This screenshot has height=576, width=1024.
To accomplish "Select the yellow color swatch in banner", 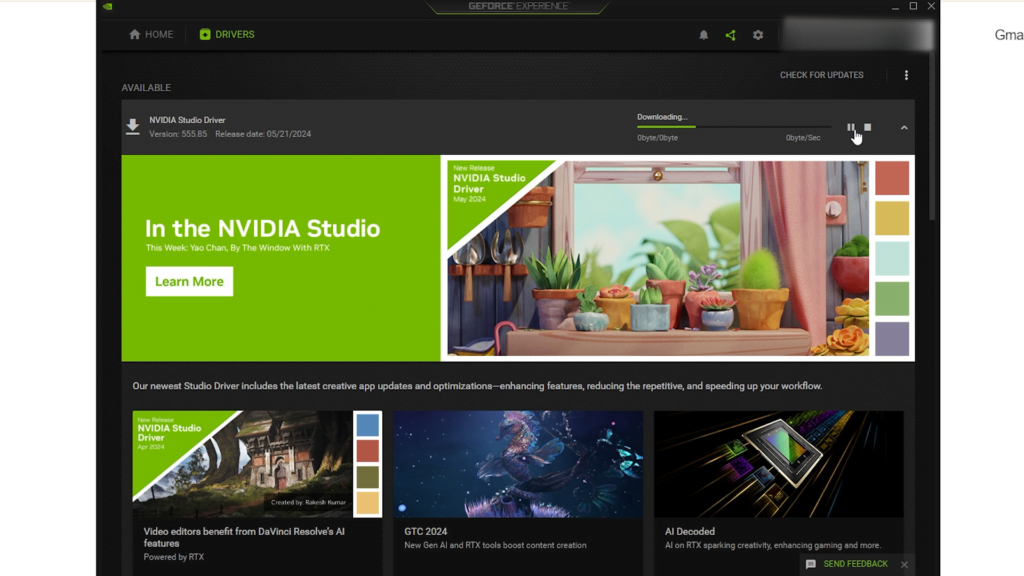I will [892, 218].
